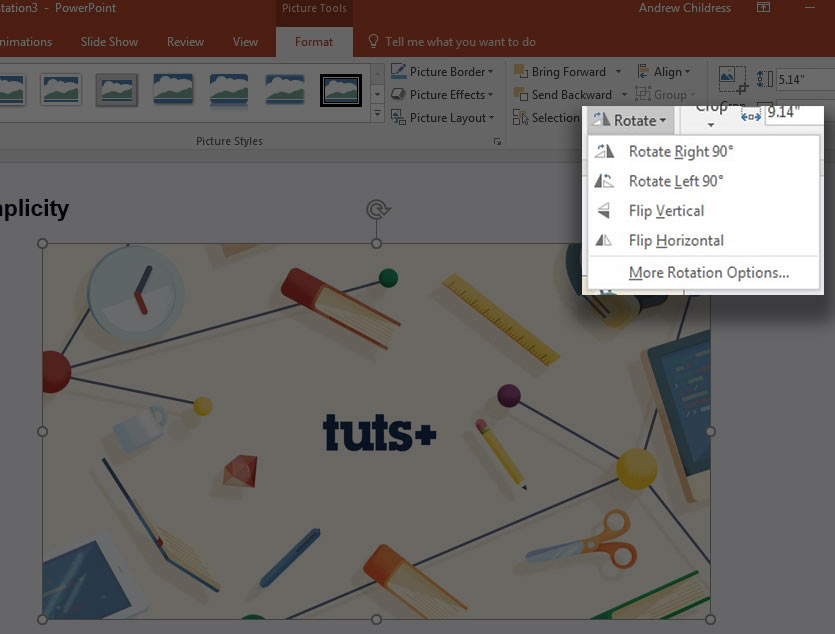
Task: Expand the Picture Styles gallery More button
Action: tap(378, 114)
